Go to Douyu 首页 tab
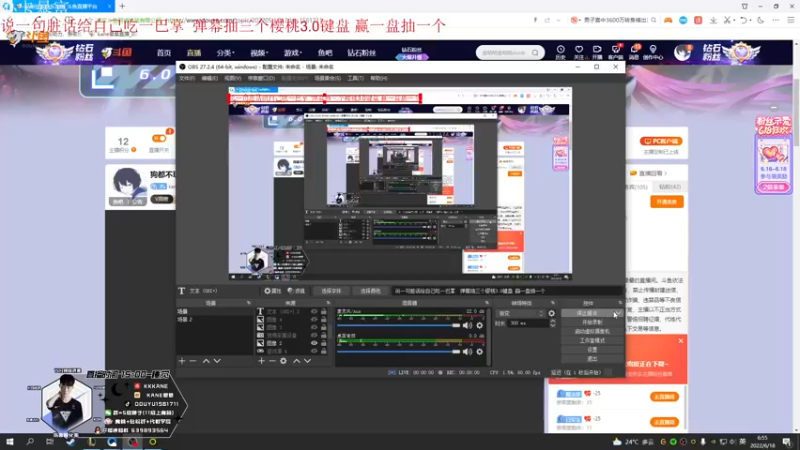Image resolution: width=800 pixels, height=450 pixels. (164, 53)
